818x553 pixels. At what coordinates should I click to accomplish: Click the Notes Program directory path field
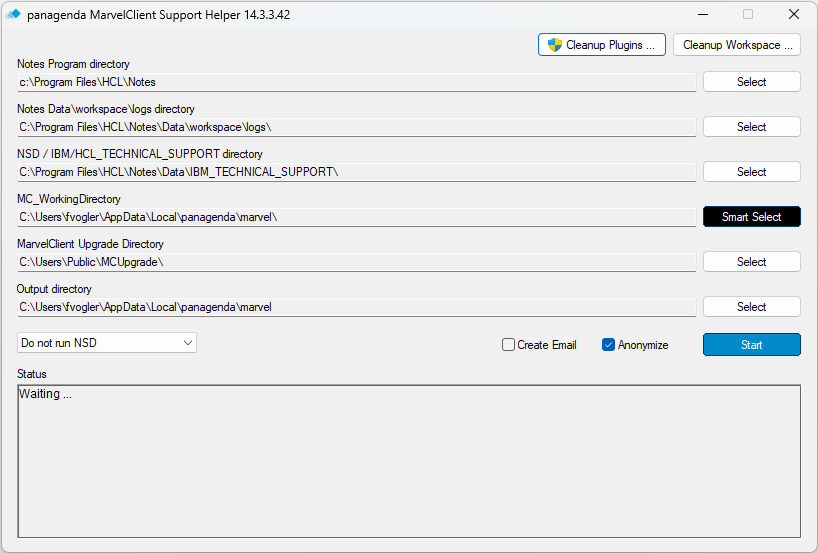357,82
